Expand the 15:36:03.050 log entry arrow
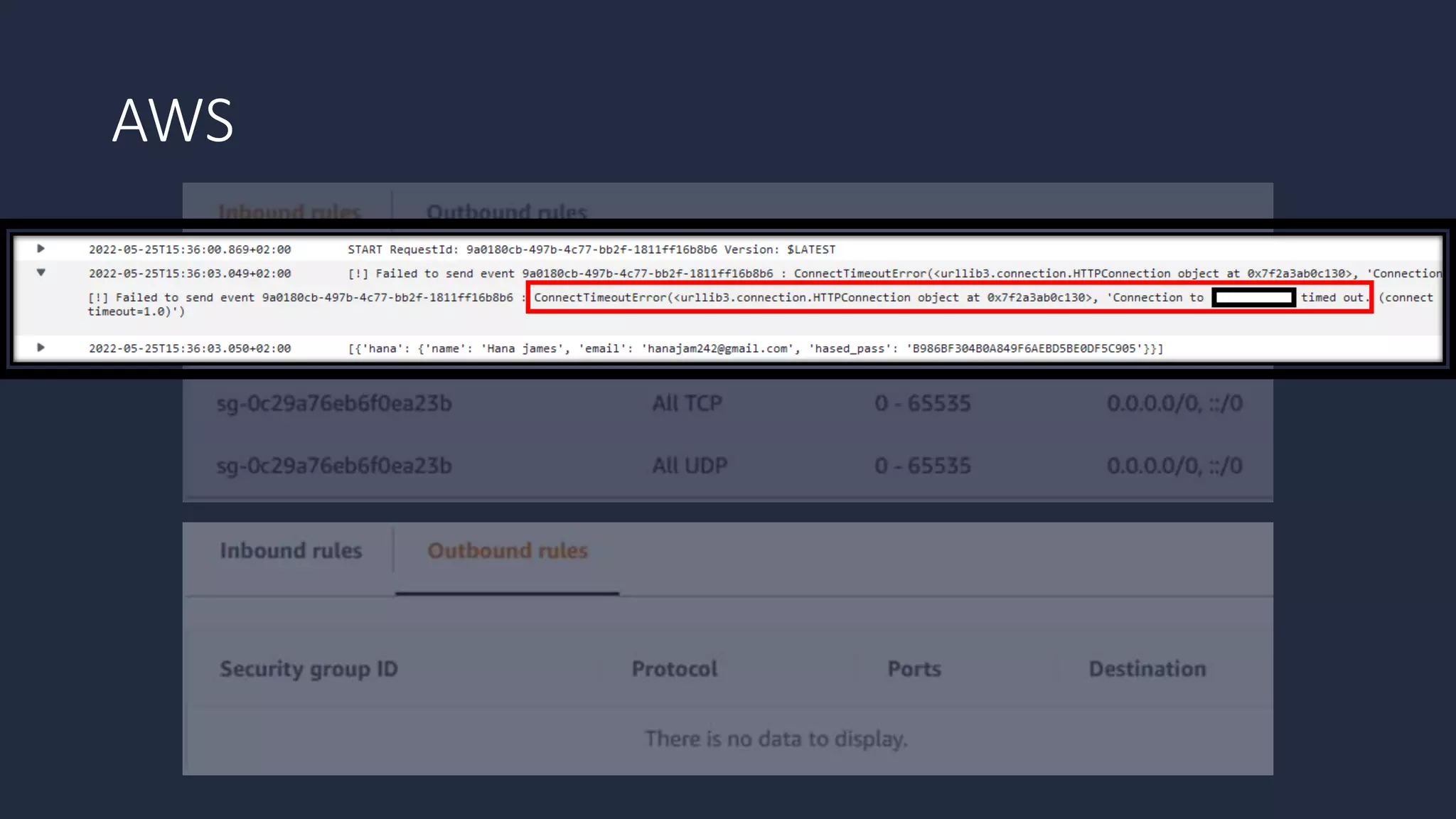The height and width of the screenshot is (819, 1456). pyautogui.click(x=41, y=348)
